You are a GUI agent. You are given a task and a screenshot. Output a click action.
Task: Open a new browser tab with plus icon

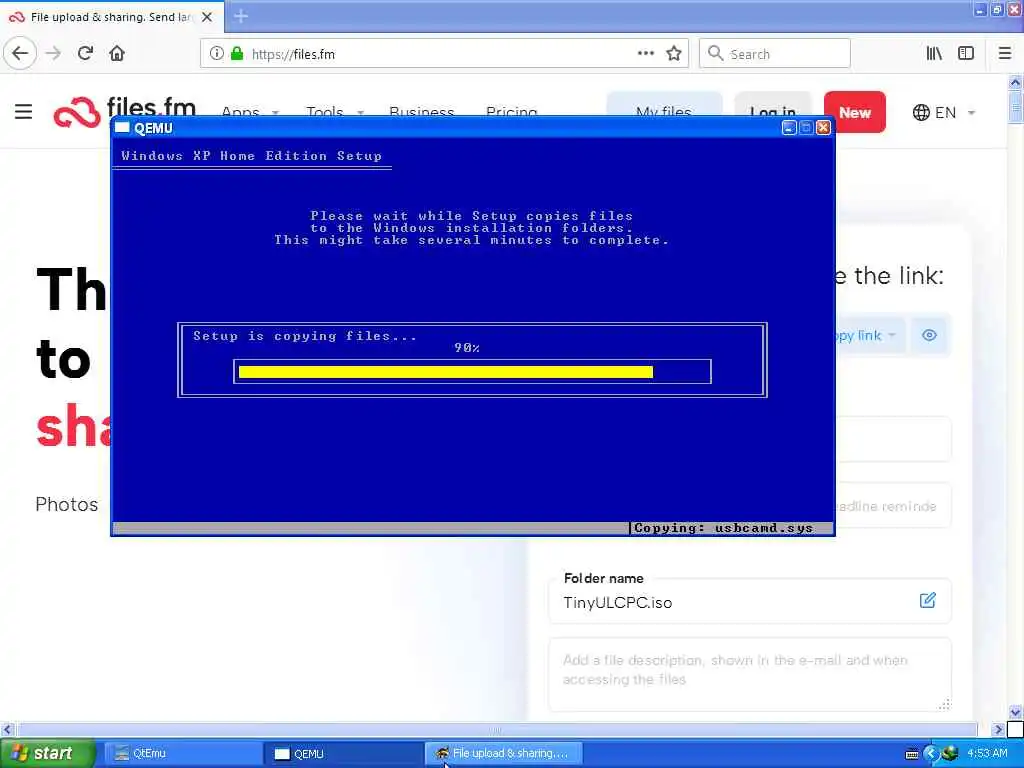click(x=241, y=16)
